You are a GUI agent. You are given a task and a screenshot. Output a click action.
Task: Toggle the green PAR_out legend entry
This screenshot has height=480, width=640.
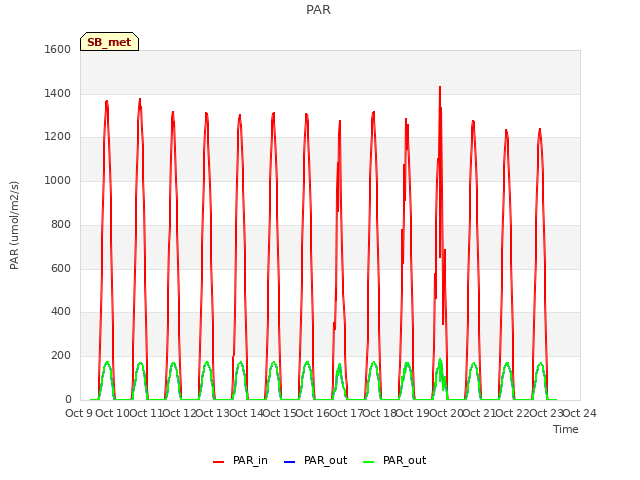click(394, 460)
